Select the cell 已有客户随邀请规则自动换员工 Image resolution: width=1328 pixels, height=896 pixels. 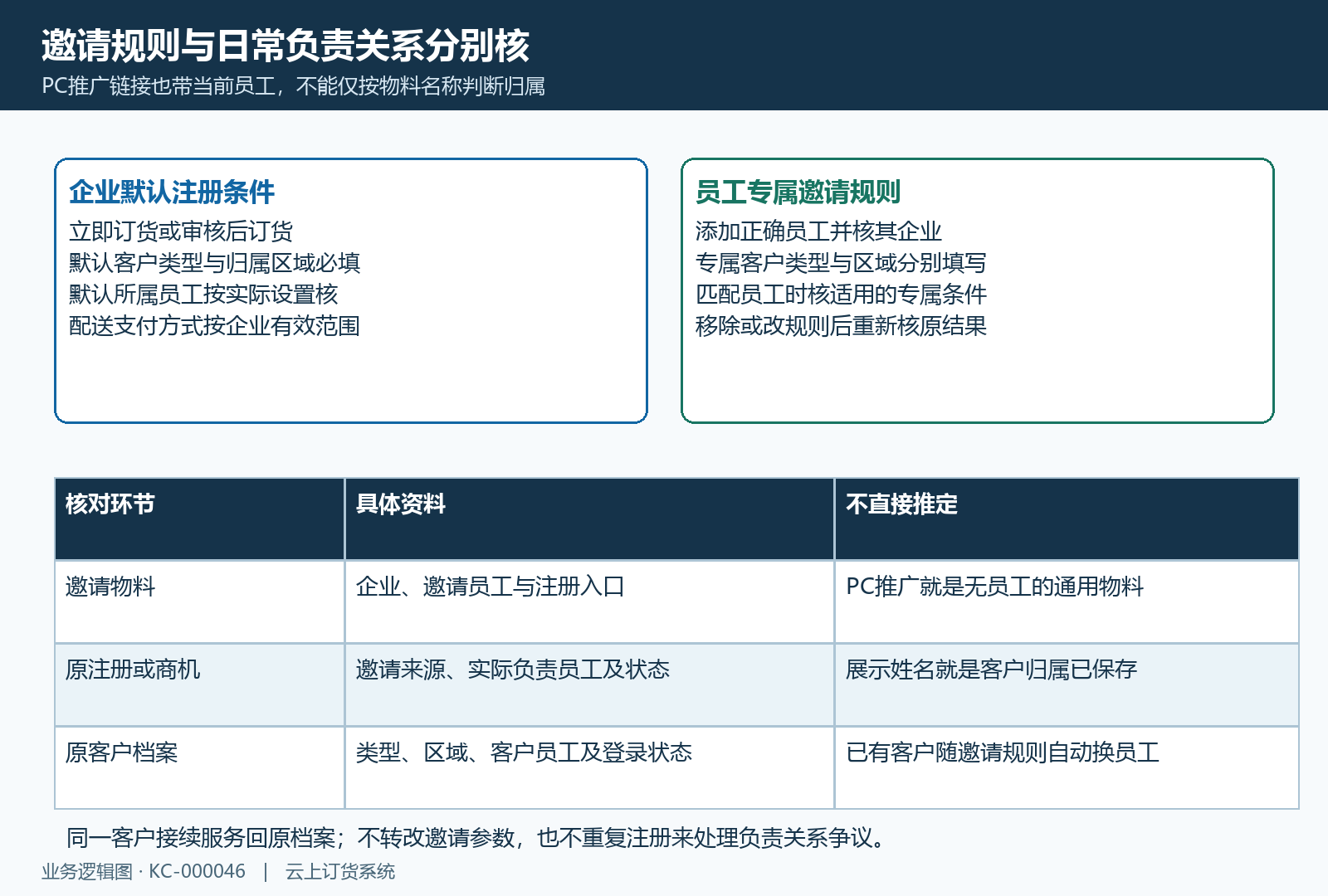(1067, 767)
